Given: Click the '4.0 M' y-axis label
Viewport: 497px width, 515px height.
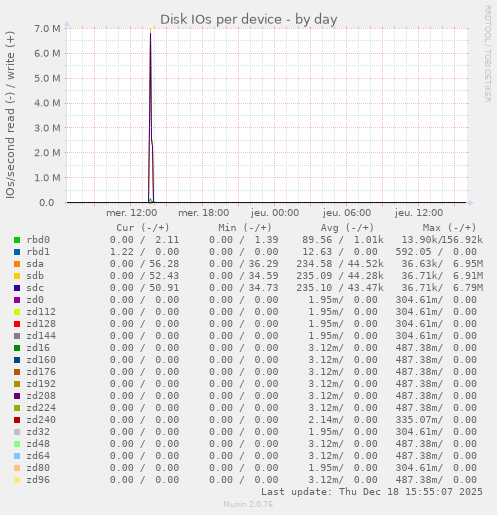Looking at the screenshot, I should pyautogui.click(x=47, y=103).
